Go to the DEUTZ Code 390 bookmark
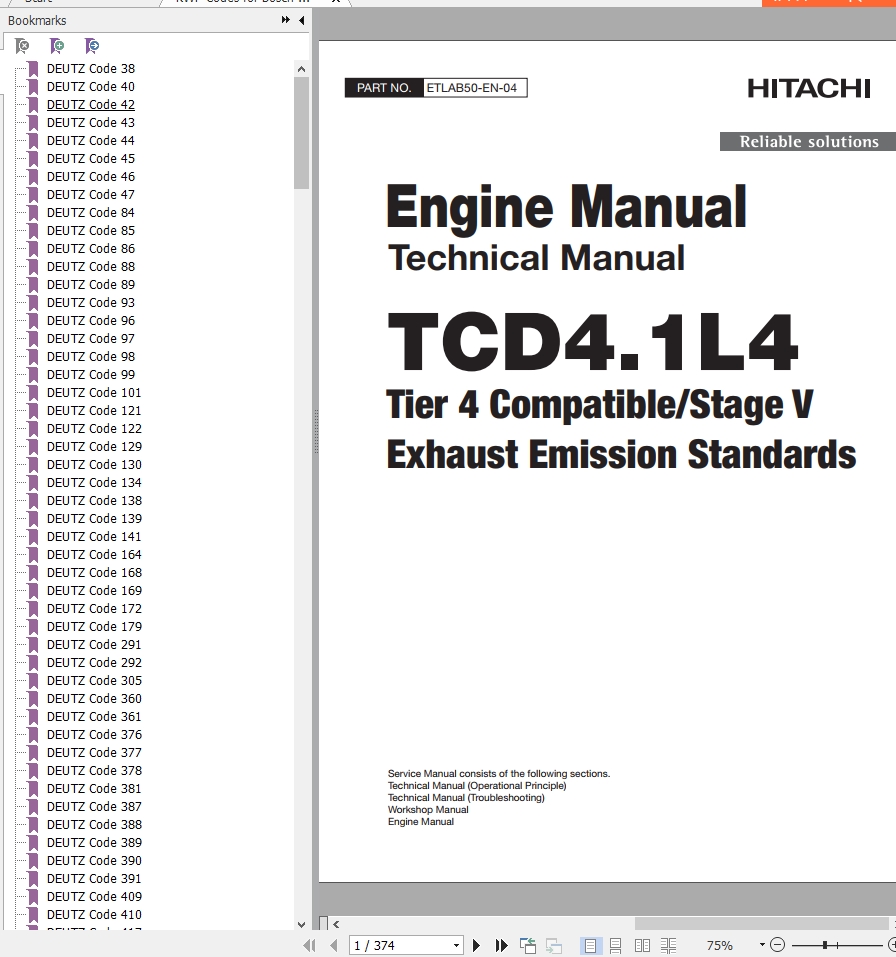The image size is (896, 957). click(x=94, y=861)
